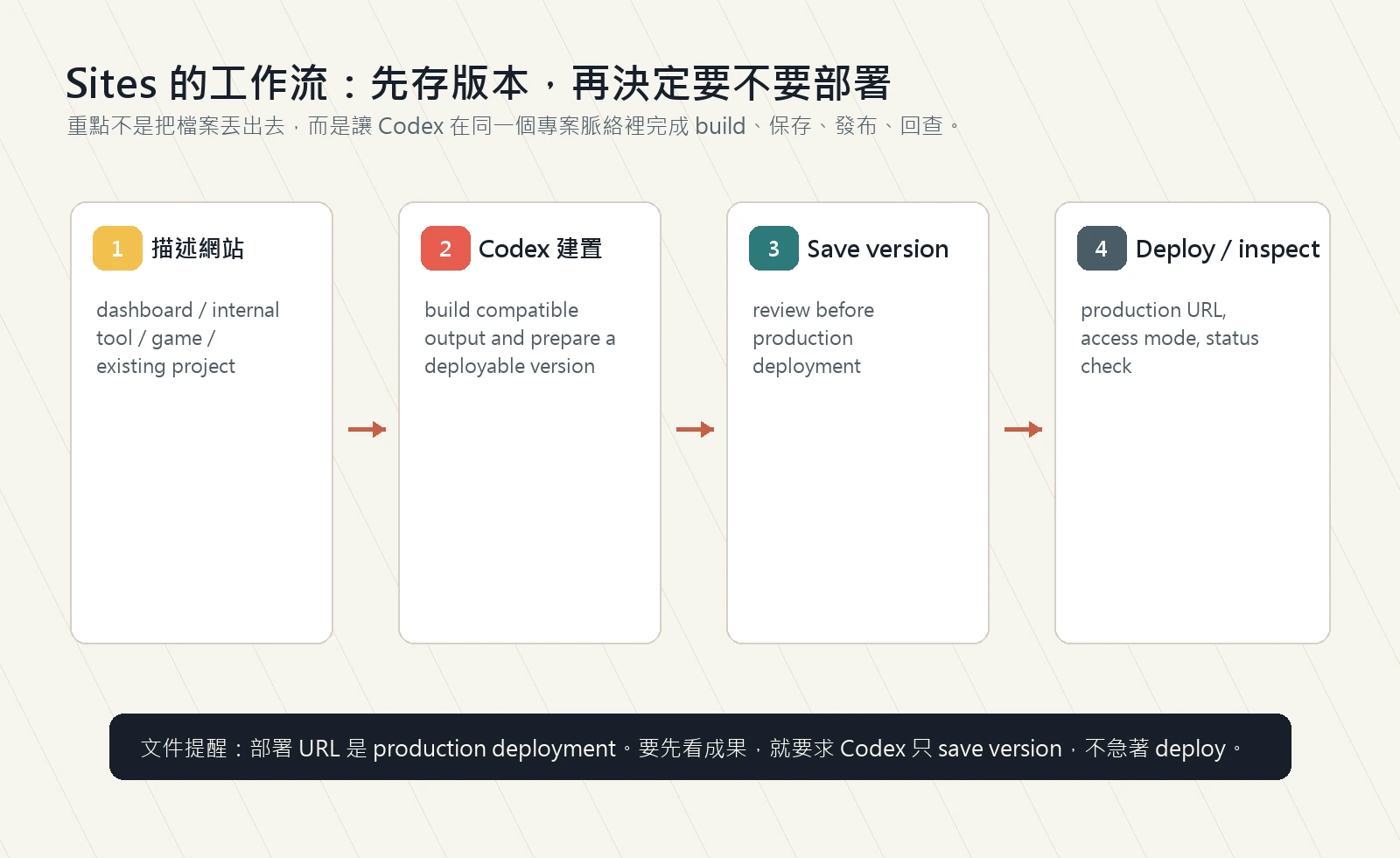Select the Codex 建置 heading
Screen dimensions: 1400x858
[540, 249]
